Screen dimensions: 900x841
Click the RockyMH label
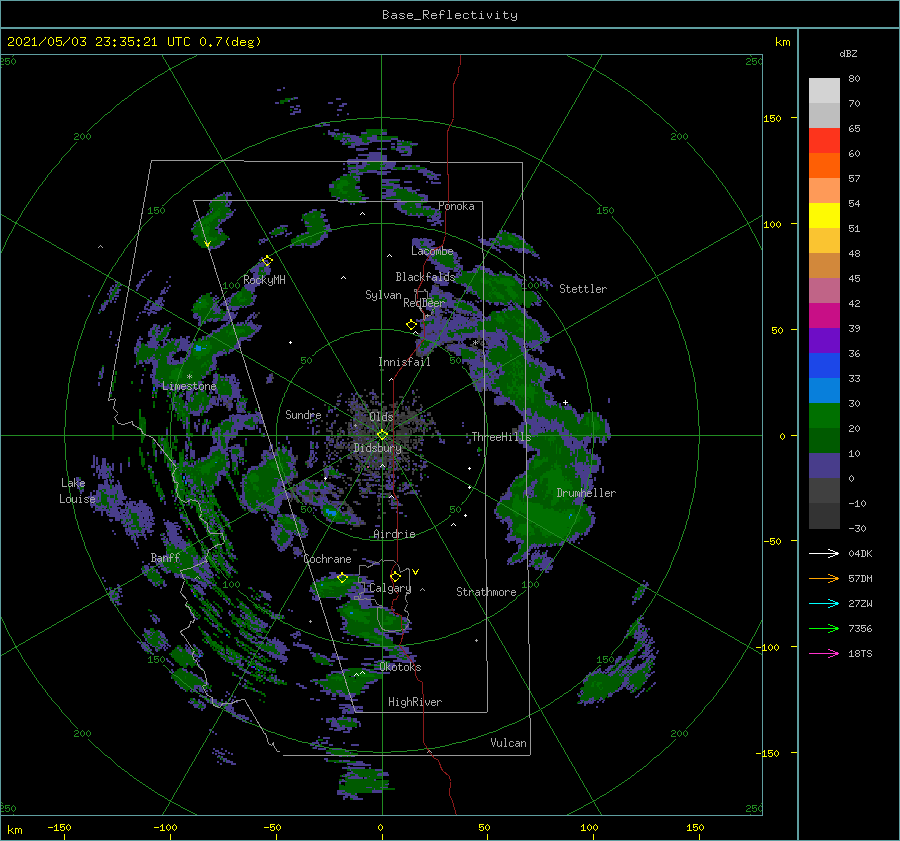[x=265, y=280]
